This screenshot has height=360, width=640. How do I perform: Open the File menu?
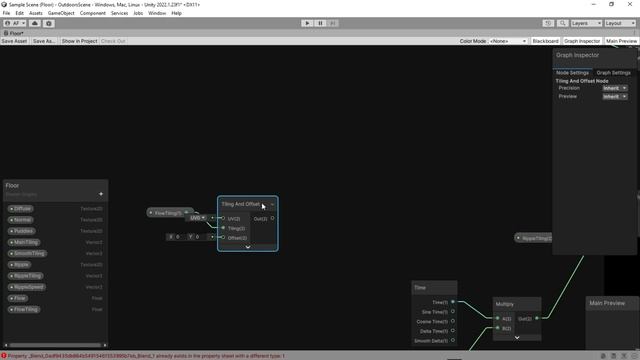[x=6, y=13]
